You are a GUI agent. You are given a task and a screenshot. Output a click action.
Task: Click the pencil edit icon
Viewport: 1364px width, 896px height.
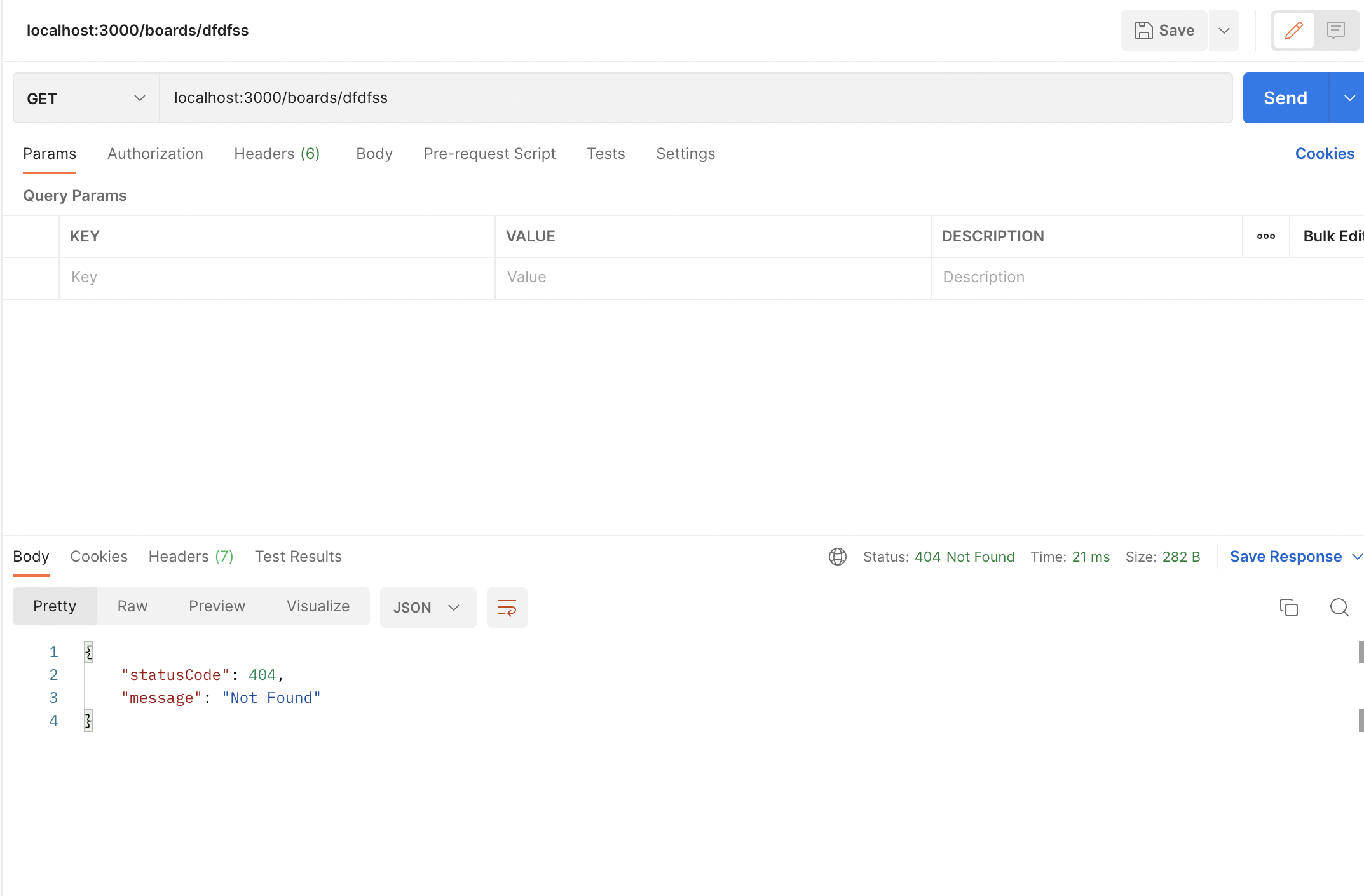tap(1293, 31)
